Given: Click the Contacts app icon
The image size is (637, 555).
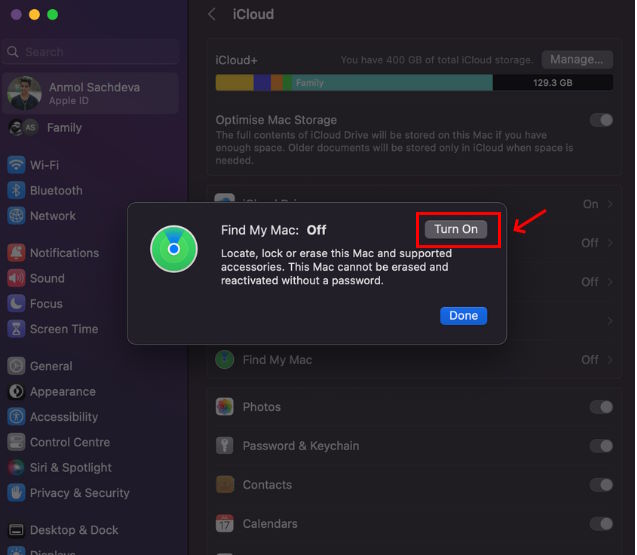Looking at the screenshot, I should tap(225, 485).
